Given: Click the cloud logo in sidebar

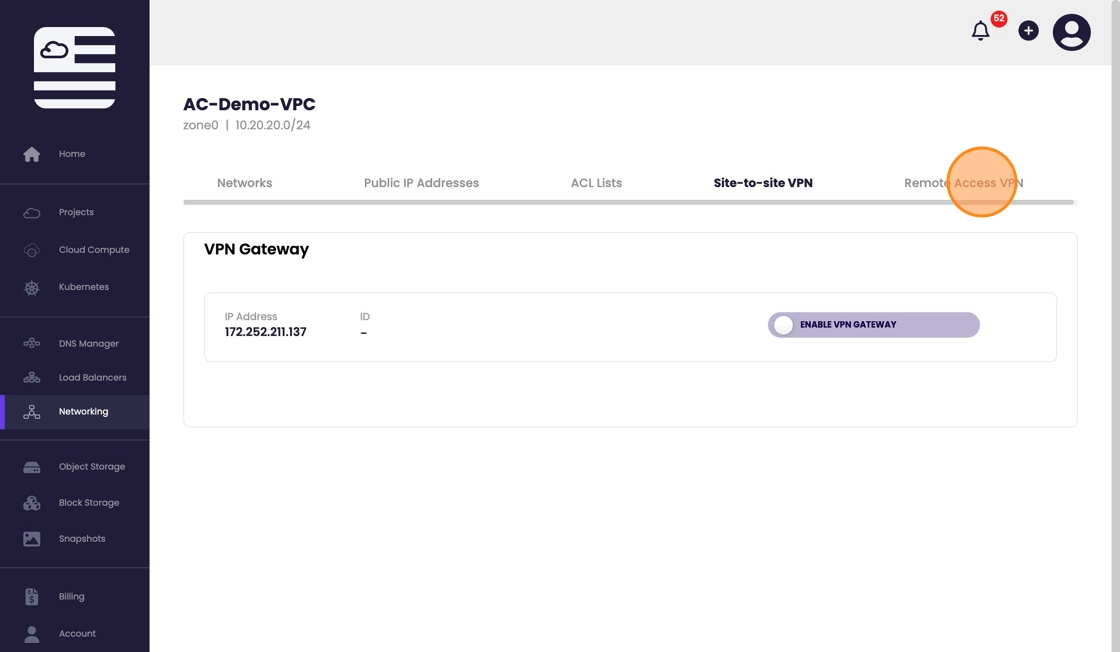Looking at the screenshot, I should pos(74,67).
